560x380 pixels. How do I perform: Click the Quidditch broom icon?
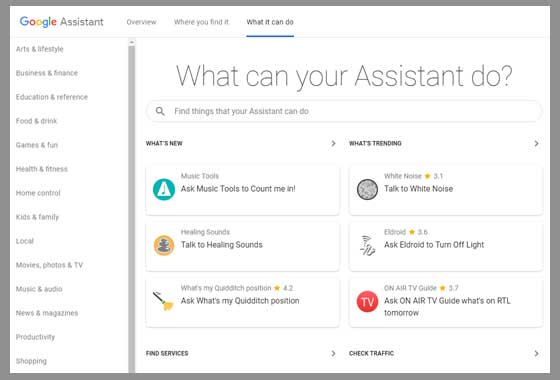click(x=163, y=301)
